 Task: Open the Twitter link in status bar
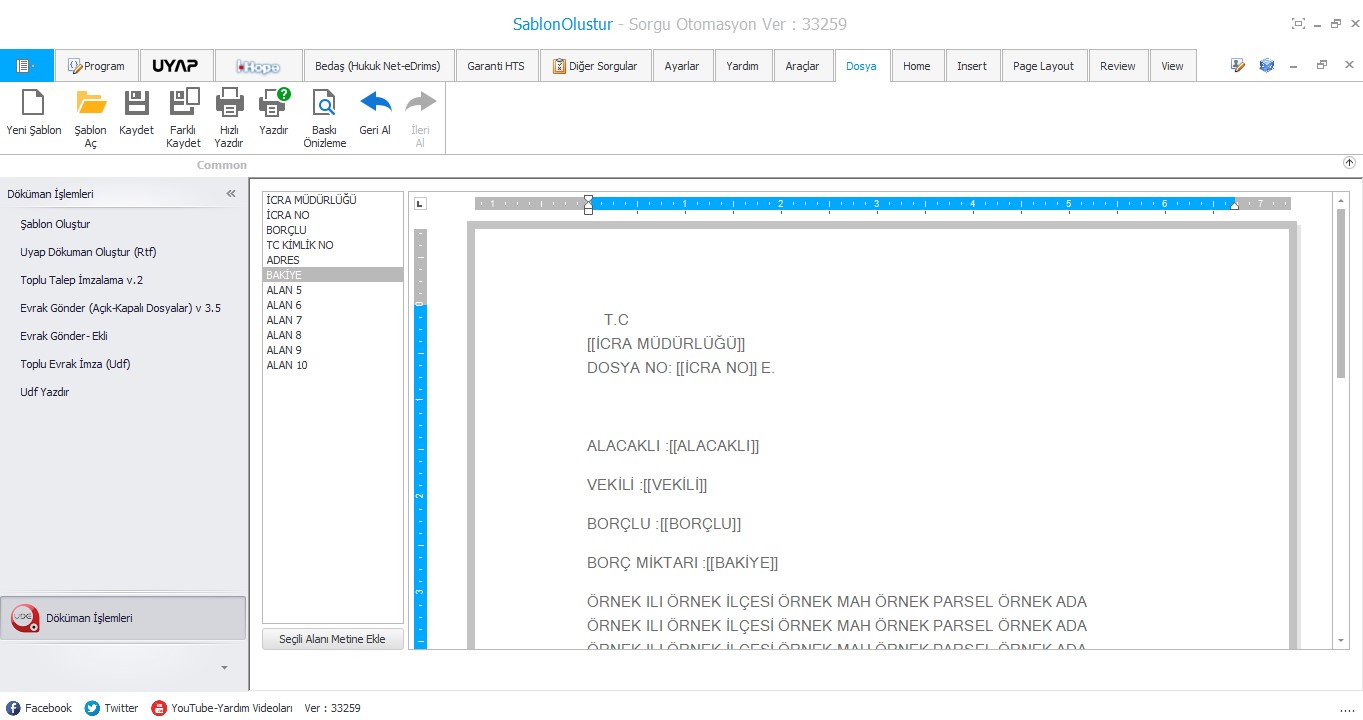112,708
